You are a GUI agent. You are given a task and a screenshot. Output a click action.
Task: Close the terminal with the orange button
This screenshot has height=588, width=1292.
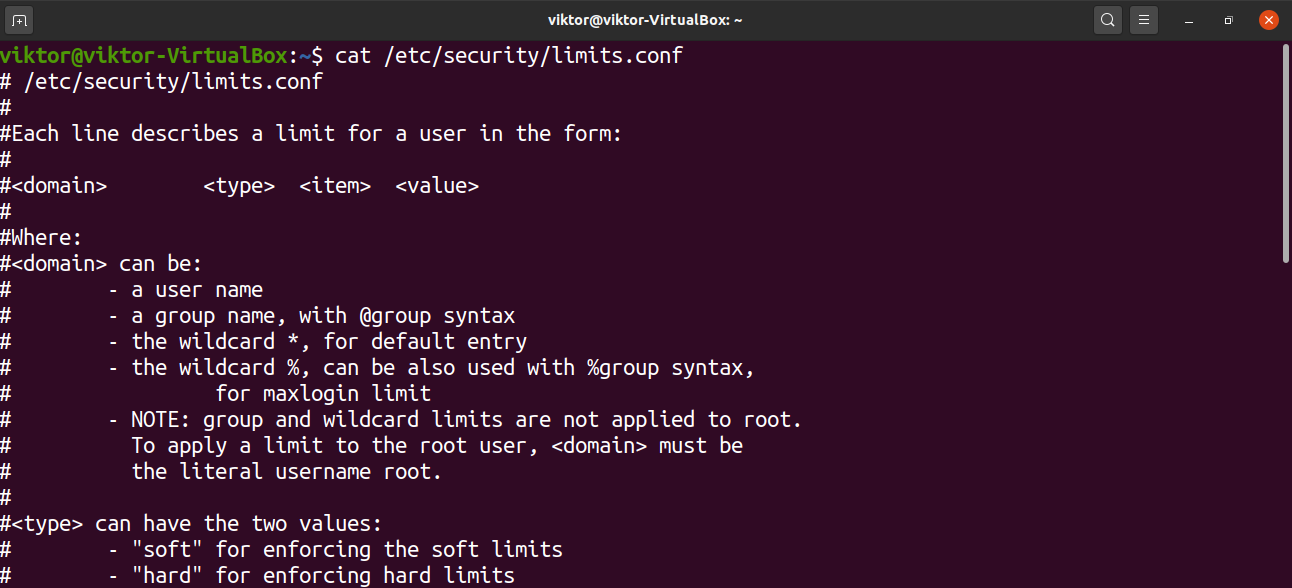tap(1268, 20)
